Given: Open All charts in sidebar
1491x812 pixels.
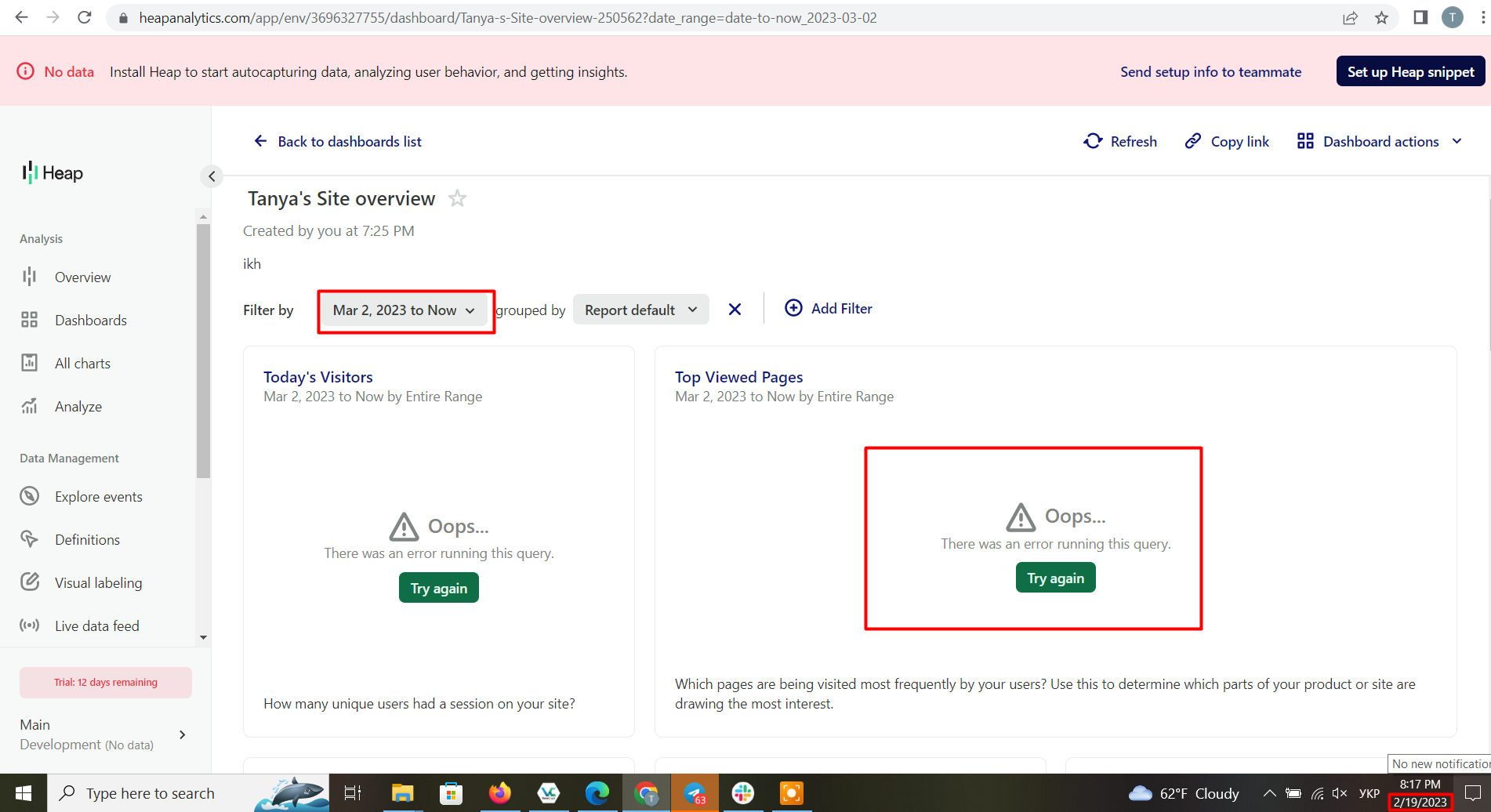Looking at the screenshot, I should tap(82, 364).
